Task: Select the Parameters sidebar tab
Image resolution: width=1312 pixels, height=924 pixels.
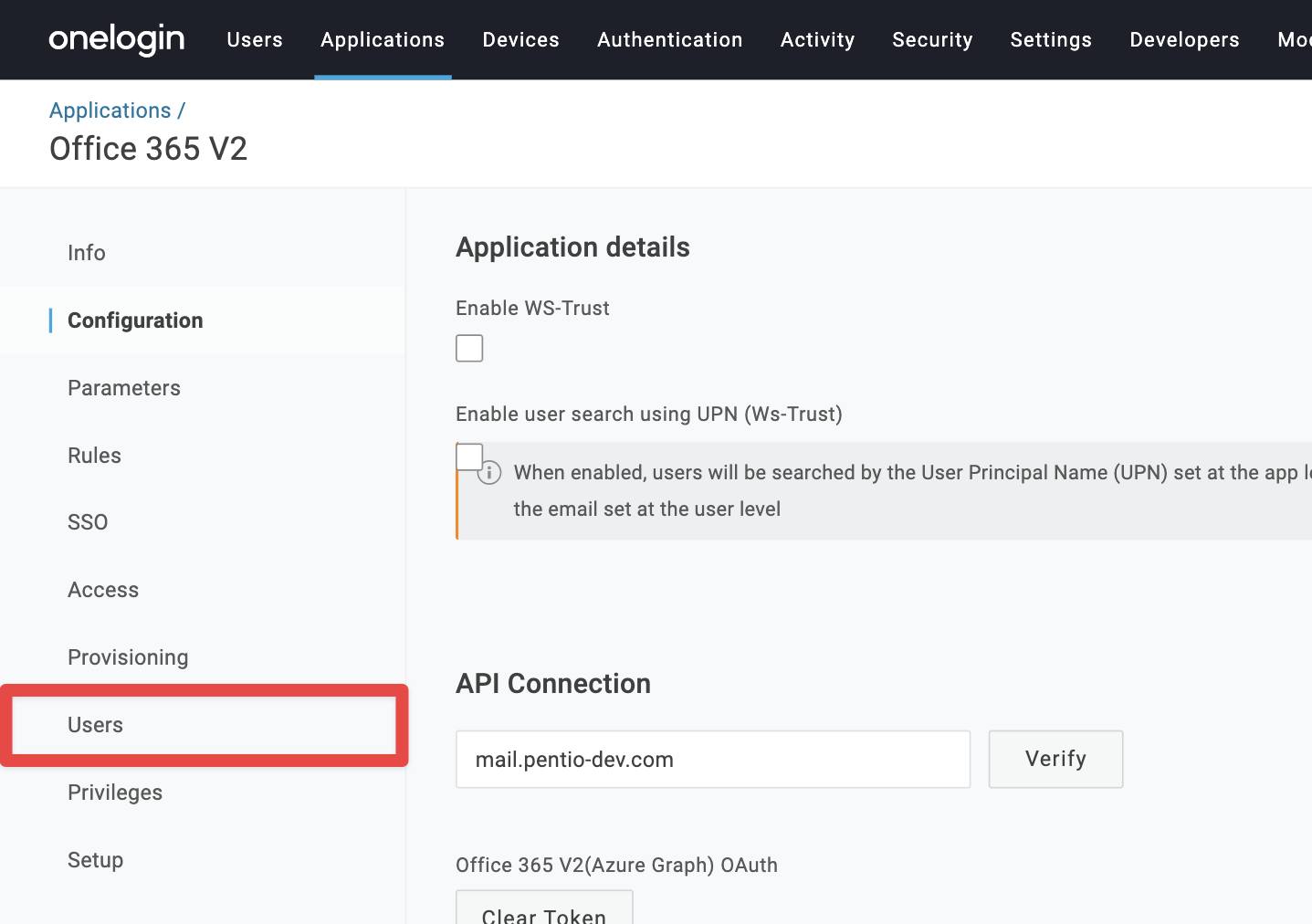Action: (x=124, y=388)
